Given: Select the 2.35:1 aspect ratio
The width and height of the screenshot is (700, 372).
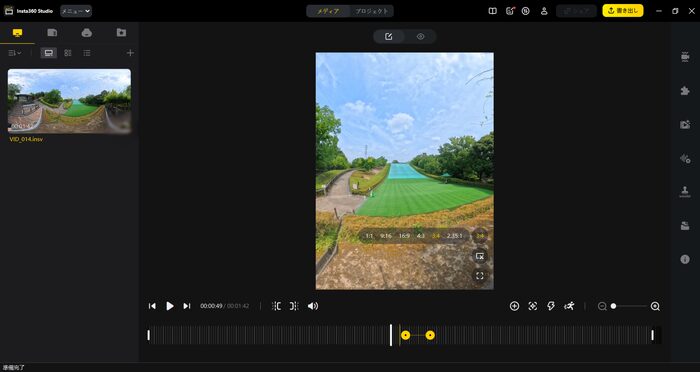Looking at the screenshot, I should [454, 236].
